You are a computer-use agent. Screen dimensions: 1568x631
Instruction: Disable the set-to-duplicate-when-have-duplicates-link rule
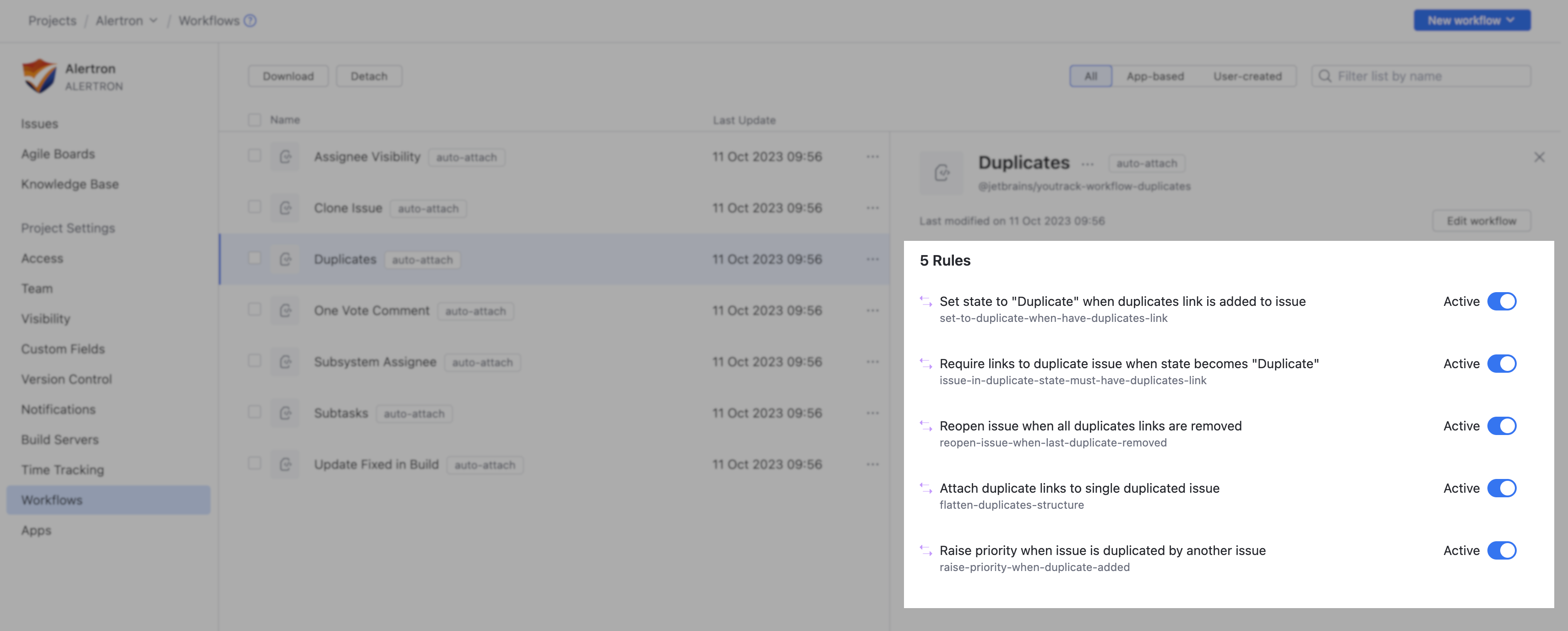1502,301
